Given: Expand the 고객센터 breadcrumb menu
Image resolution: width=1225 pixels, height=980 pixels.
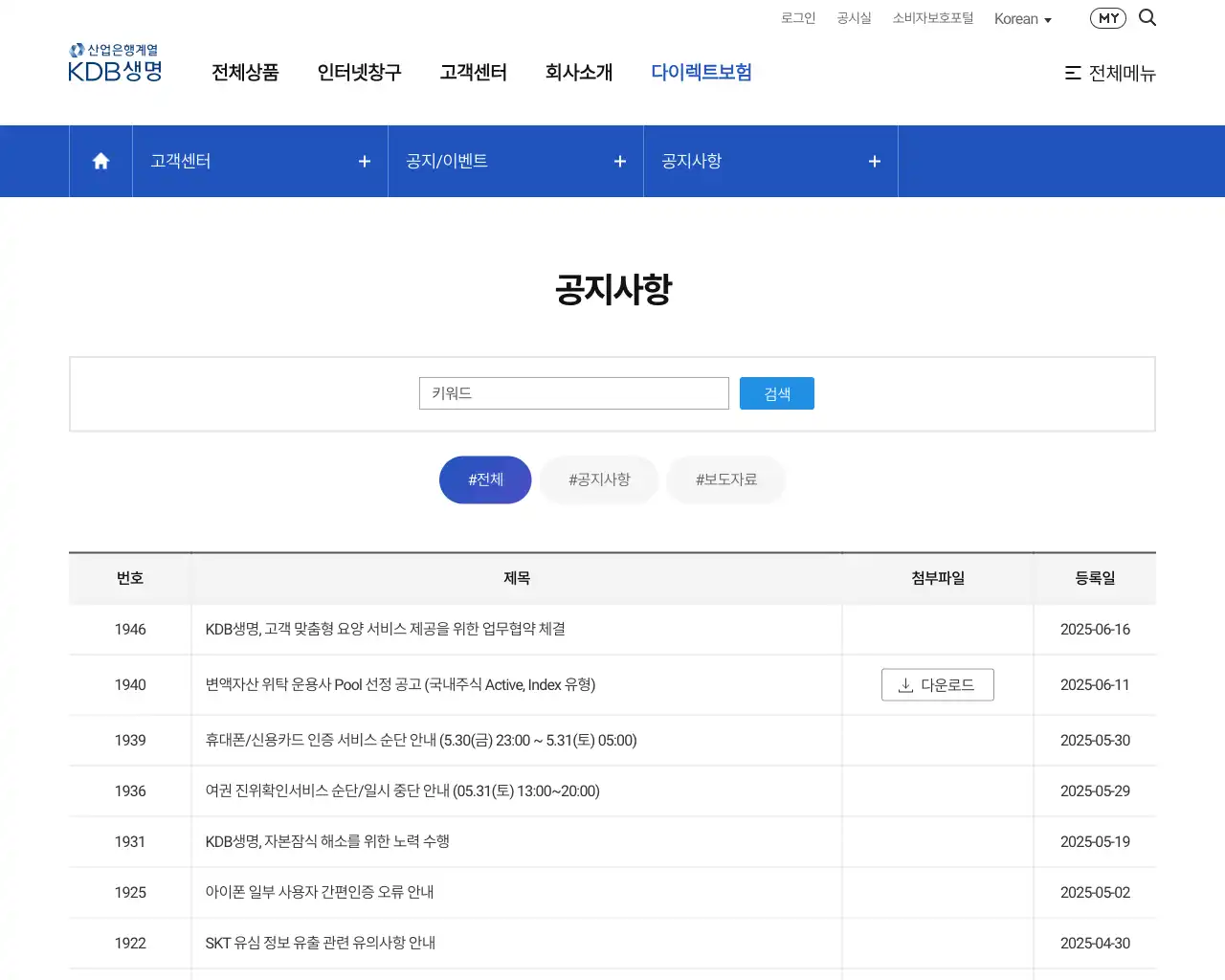Looking at the screenshot, I should pyautogui.click(x=364, y=161).
